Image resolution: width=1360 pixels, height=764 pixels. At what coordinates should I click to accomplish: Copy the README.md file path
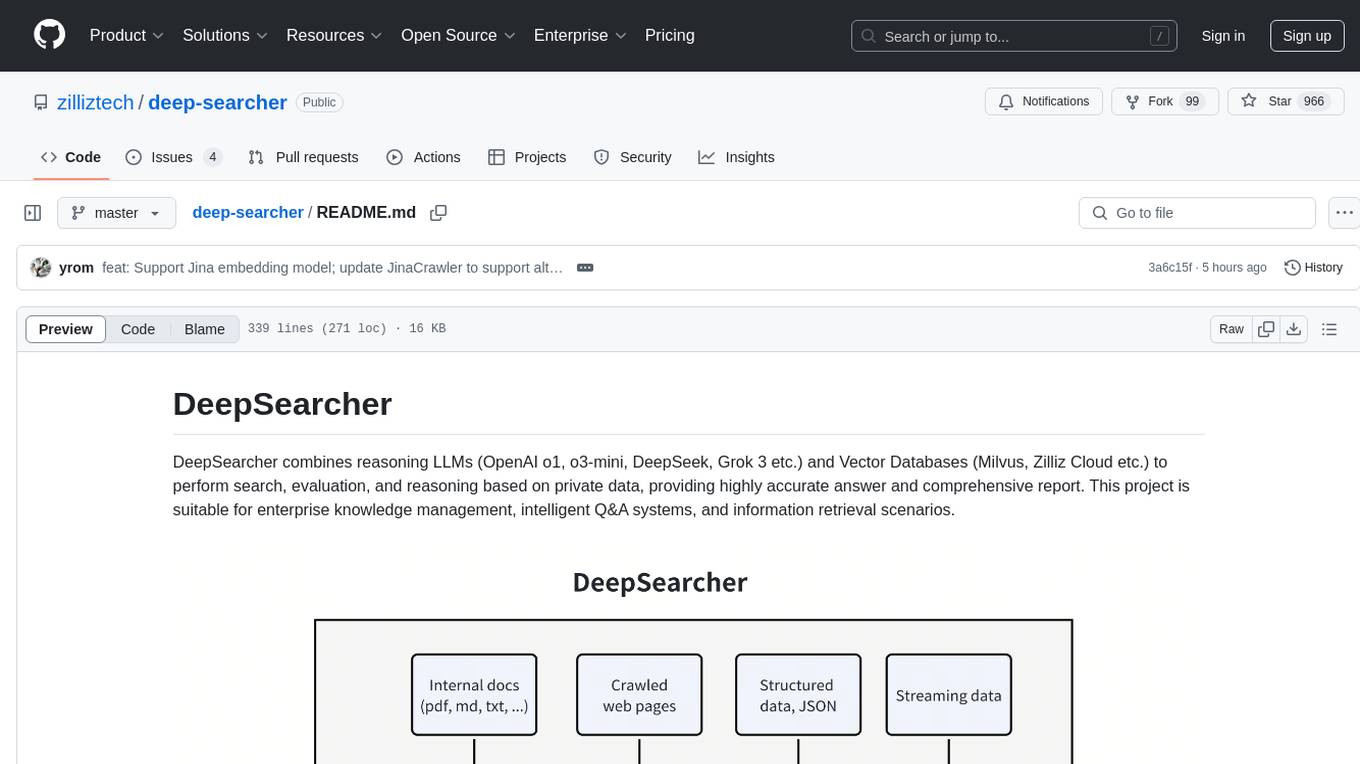[x=438, y=213]
